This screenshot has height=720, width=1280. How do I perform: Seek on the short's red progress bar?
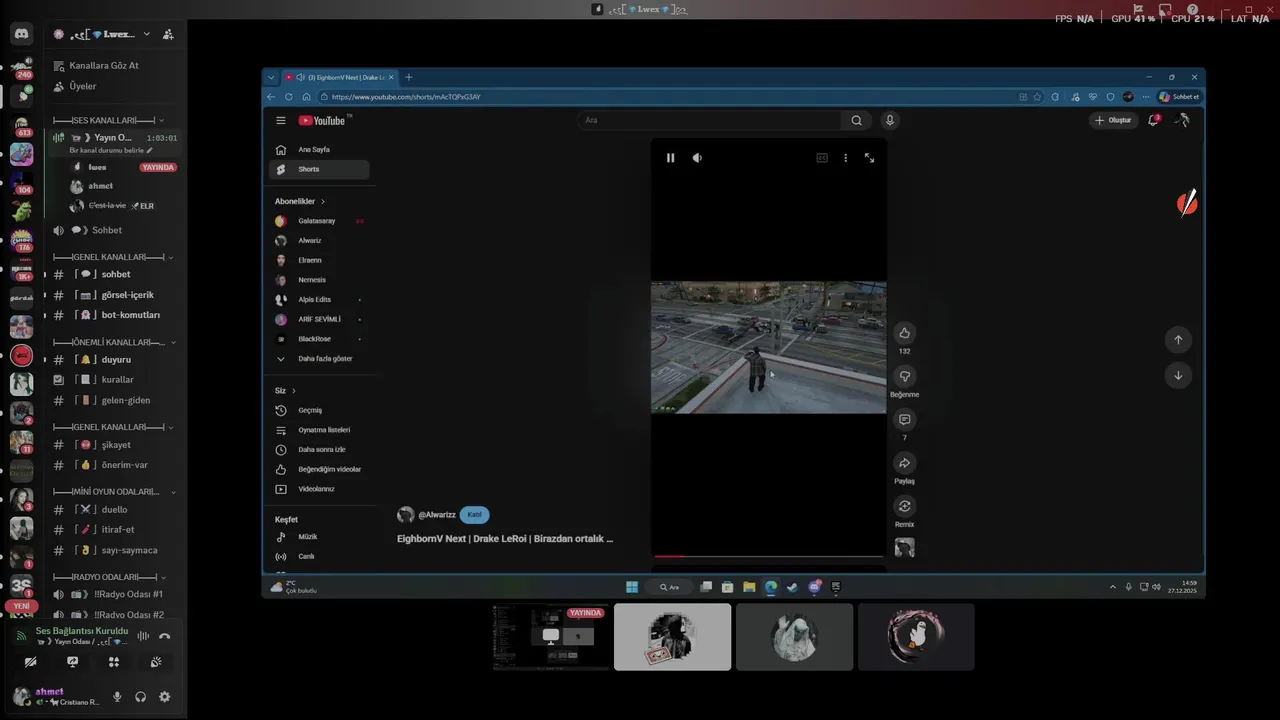point(768,556)
